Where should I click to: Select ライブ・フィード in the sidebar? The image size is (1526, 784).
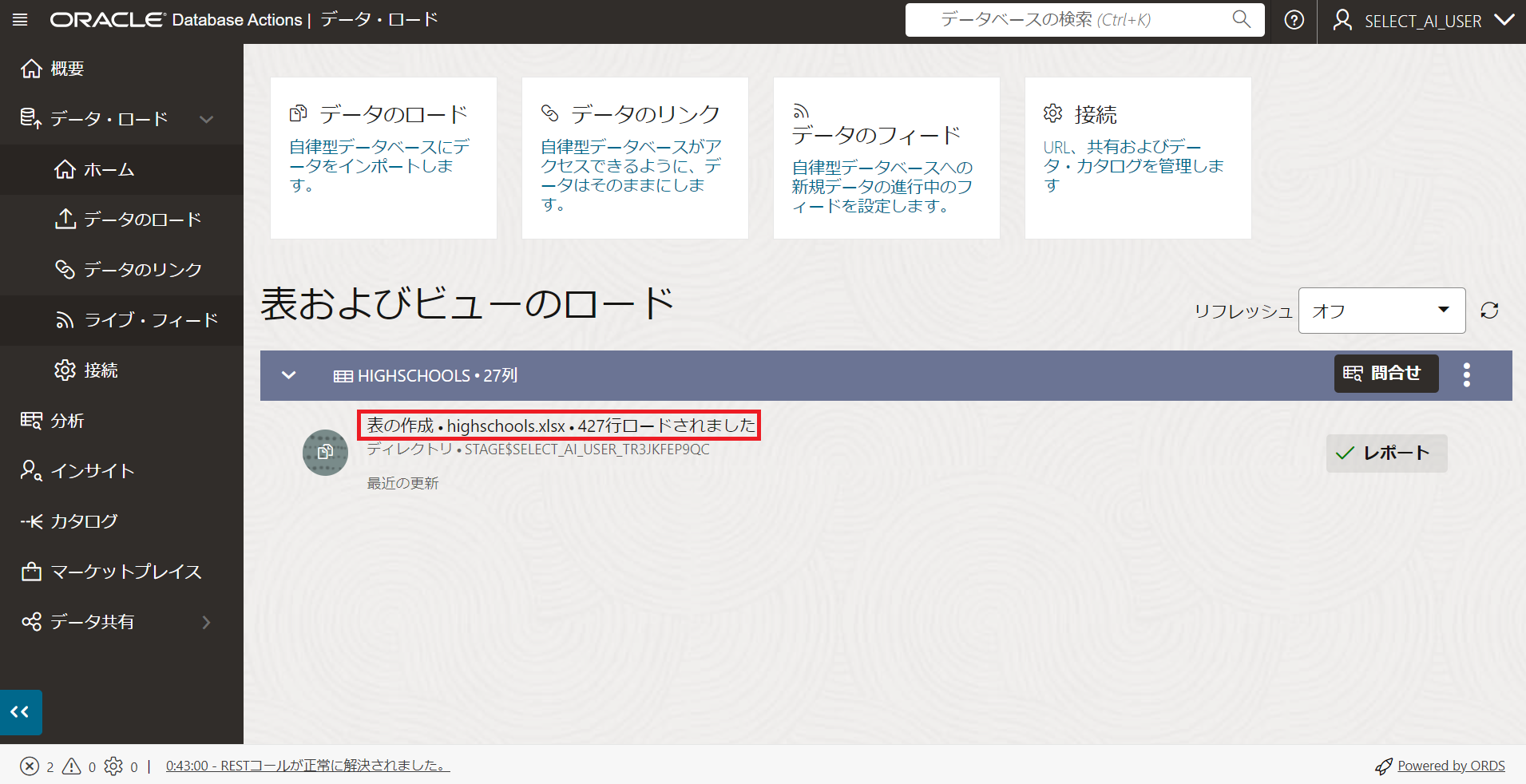(150, 320)
